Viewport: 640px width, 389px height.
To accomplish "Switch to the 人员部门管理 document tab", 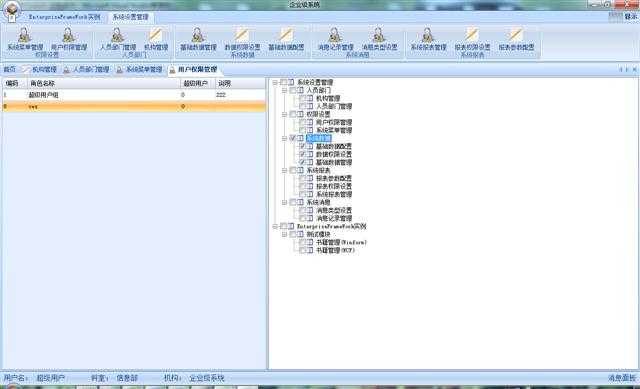I will [x=87, y=69].
